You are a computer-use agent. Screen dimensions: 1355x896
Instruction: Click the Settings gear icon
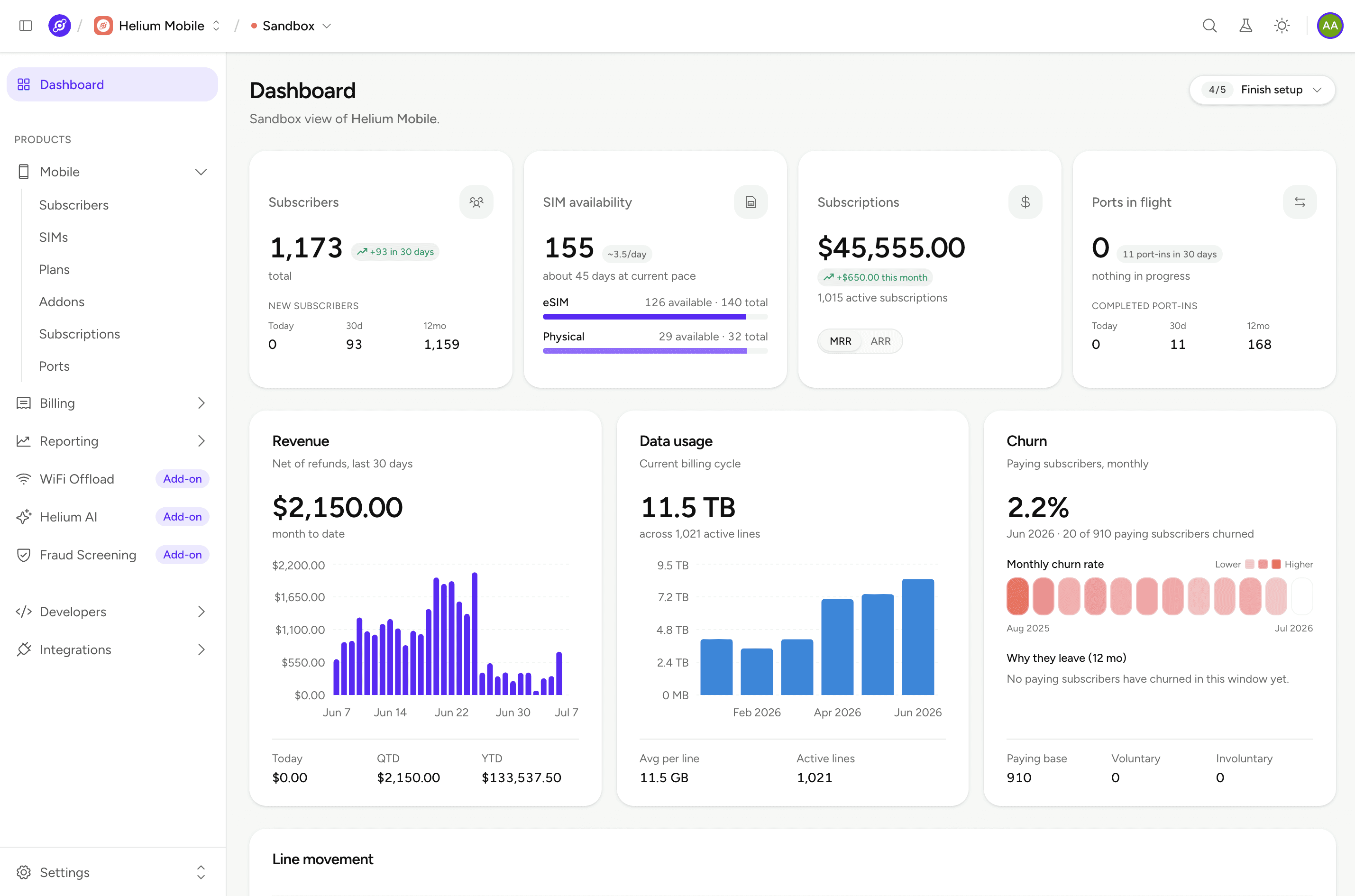point(23,873)
